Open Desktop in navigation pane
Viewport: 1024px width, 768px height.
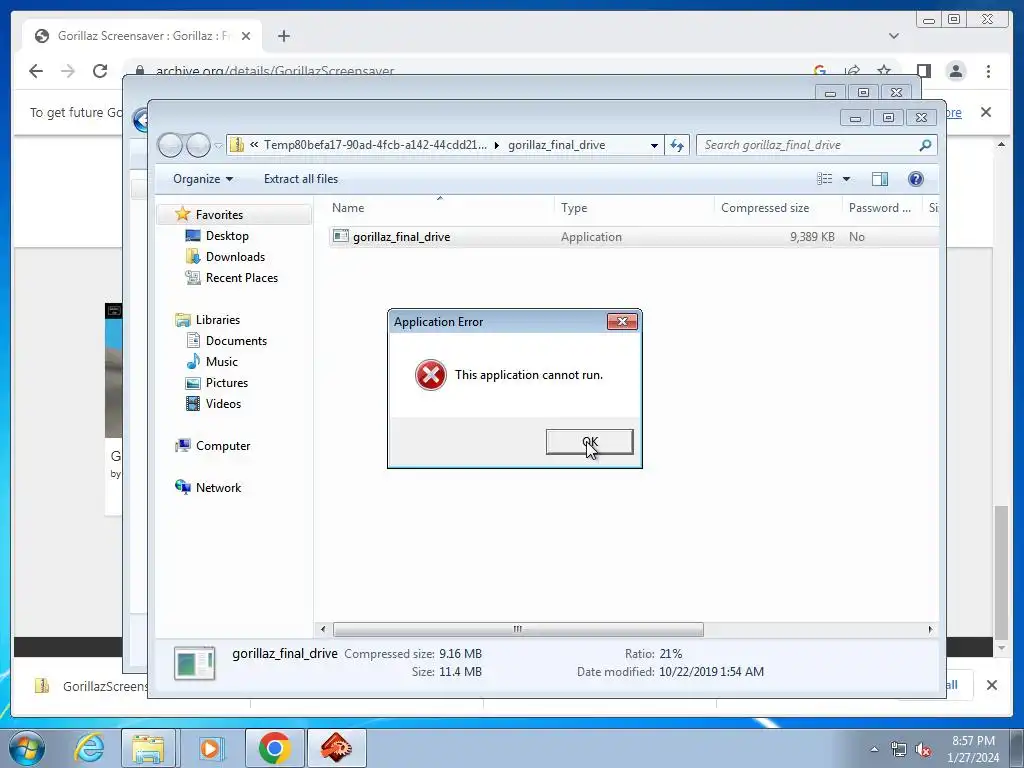tap(227, 236)
